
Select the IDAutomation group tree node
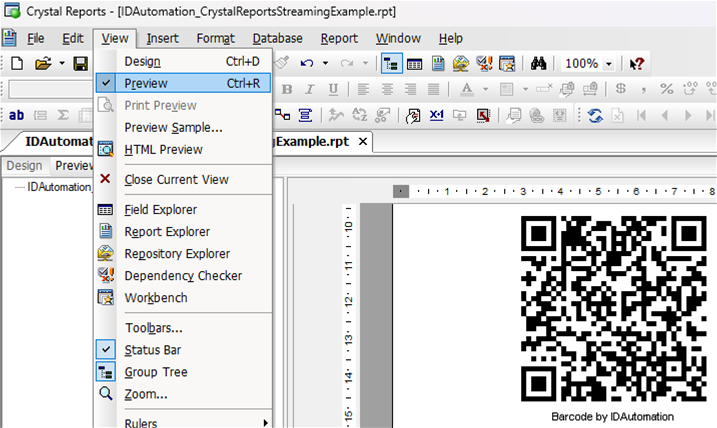pyautogui.click(x=59, y=187)
